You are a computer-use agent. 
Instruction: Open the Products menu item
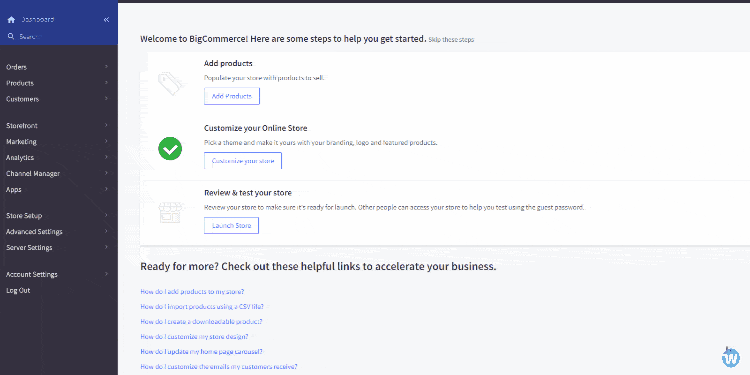[x=20, y=83]
